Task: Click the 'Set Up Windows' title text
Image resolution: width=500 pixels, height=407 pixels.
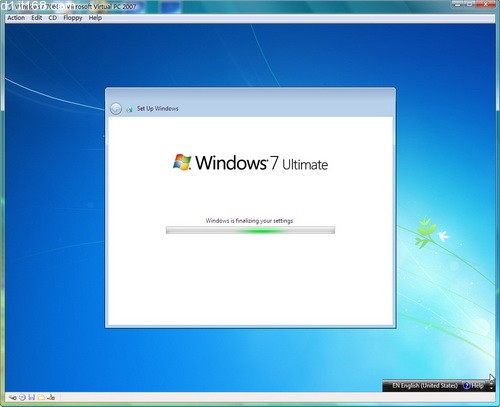Action: 158,109
